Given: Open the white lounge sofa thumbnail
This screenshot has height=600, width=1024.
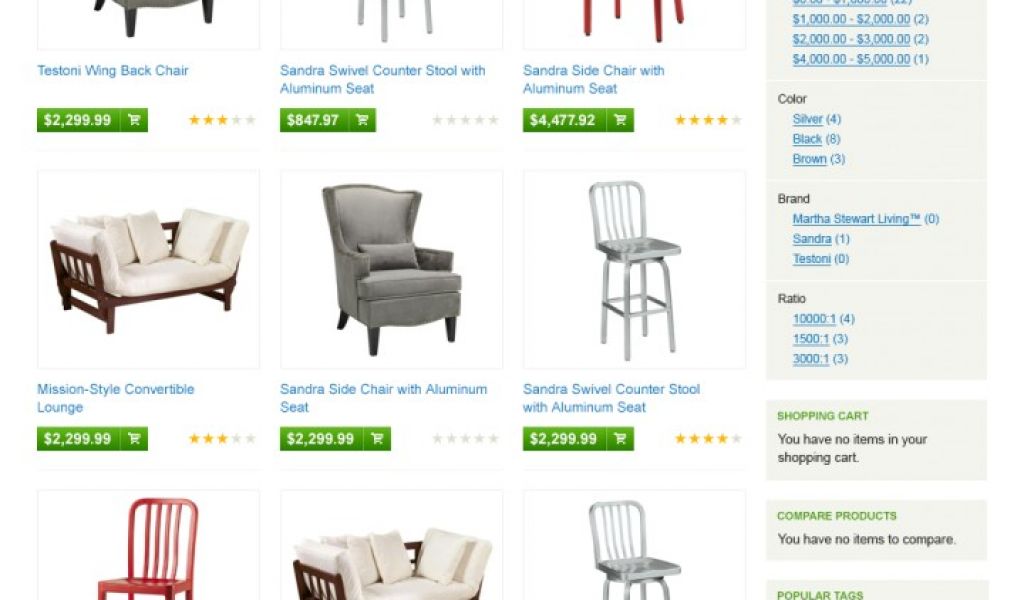Looking at the screenshot, I should (x=148, y=270).
